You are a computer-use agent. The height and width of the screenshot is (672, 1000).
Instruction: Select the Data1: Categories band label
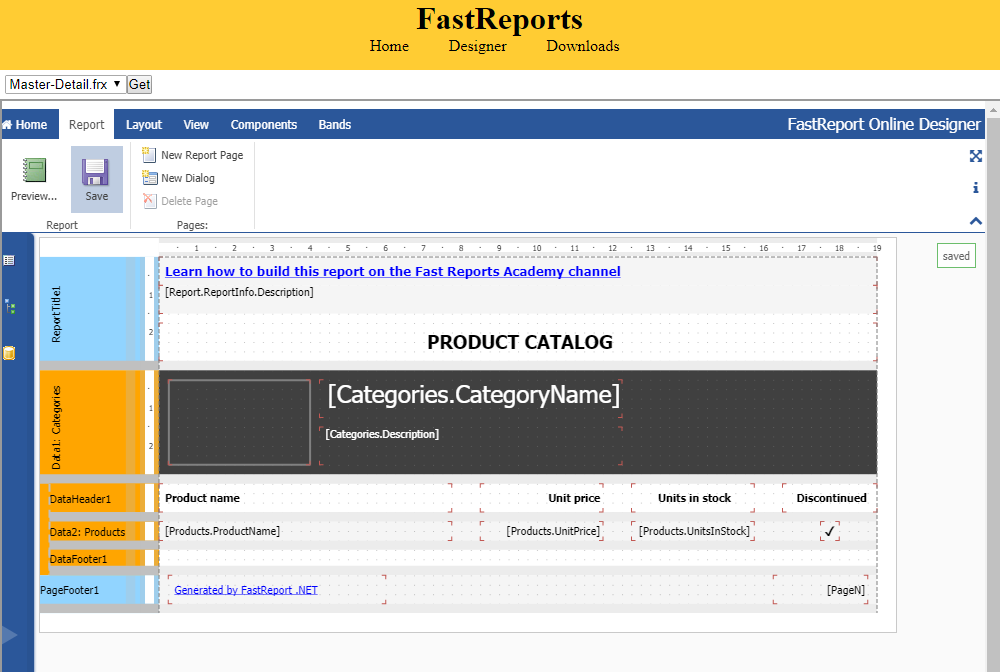click(x=57, y=427)
